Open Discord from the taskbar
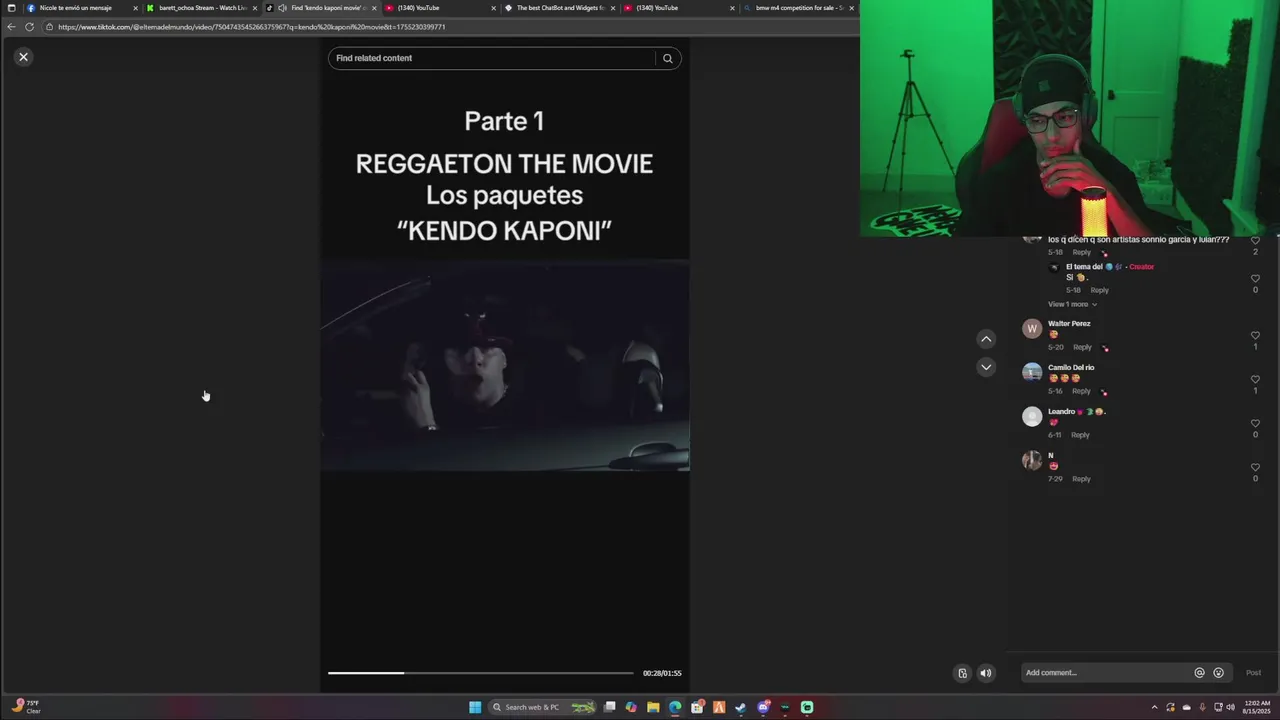The width and height of the screenshot is (1280, 720). pyautogui.click(x=763, y=707)
